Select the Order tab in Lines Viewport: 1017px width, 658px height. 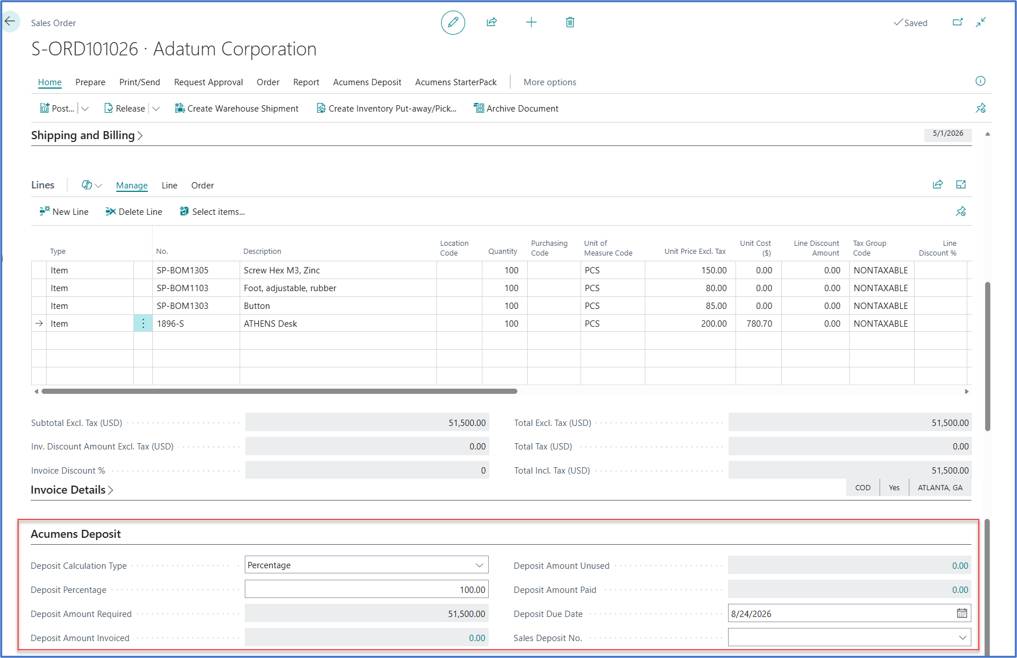coord(202,186)
